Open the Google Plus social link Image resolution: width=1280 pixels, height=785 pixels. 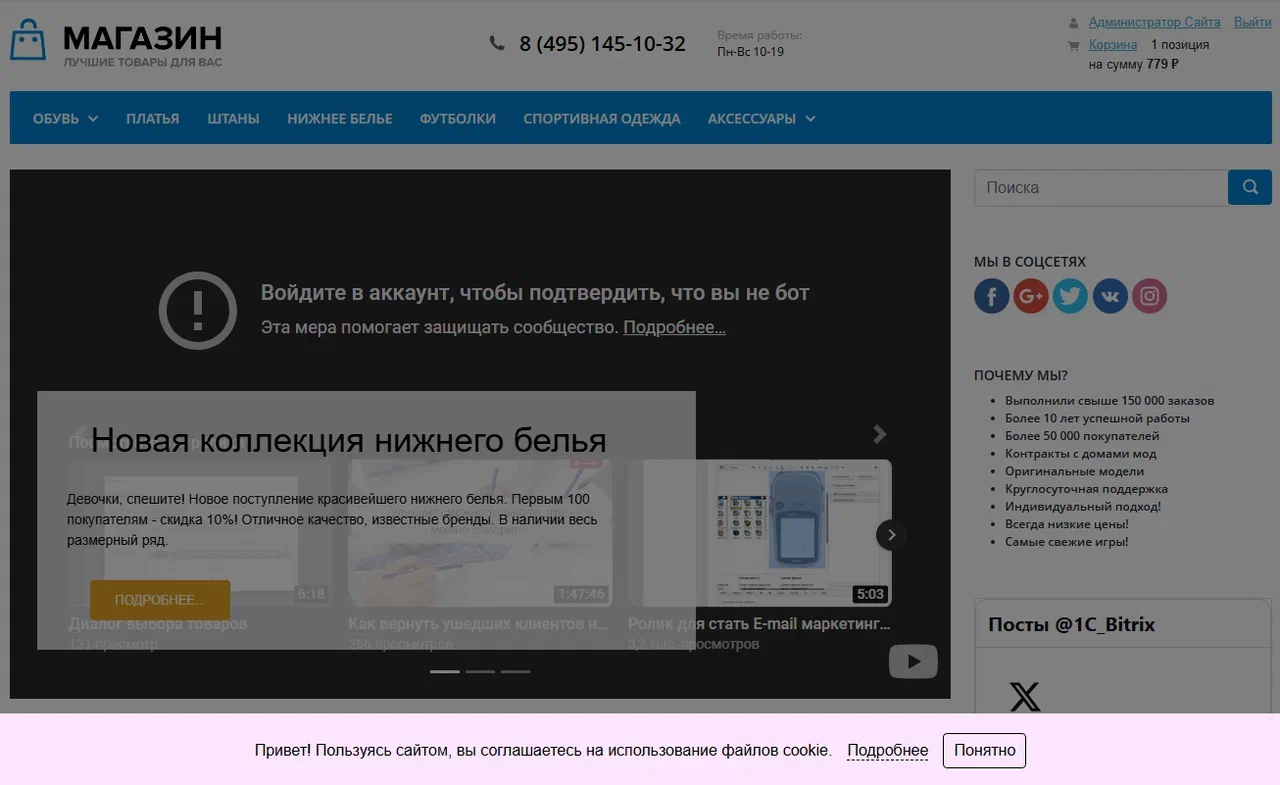(x=1030, y=296)
